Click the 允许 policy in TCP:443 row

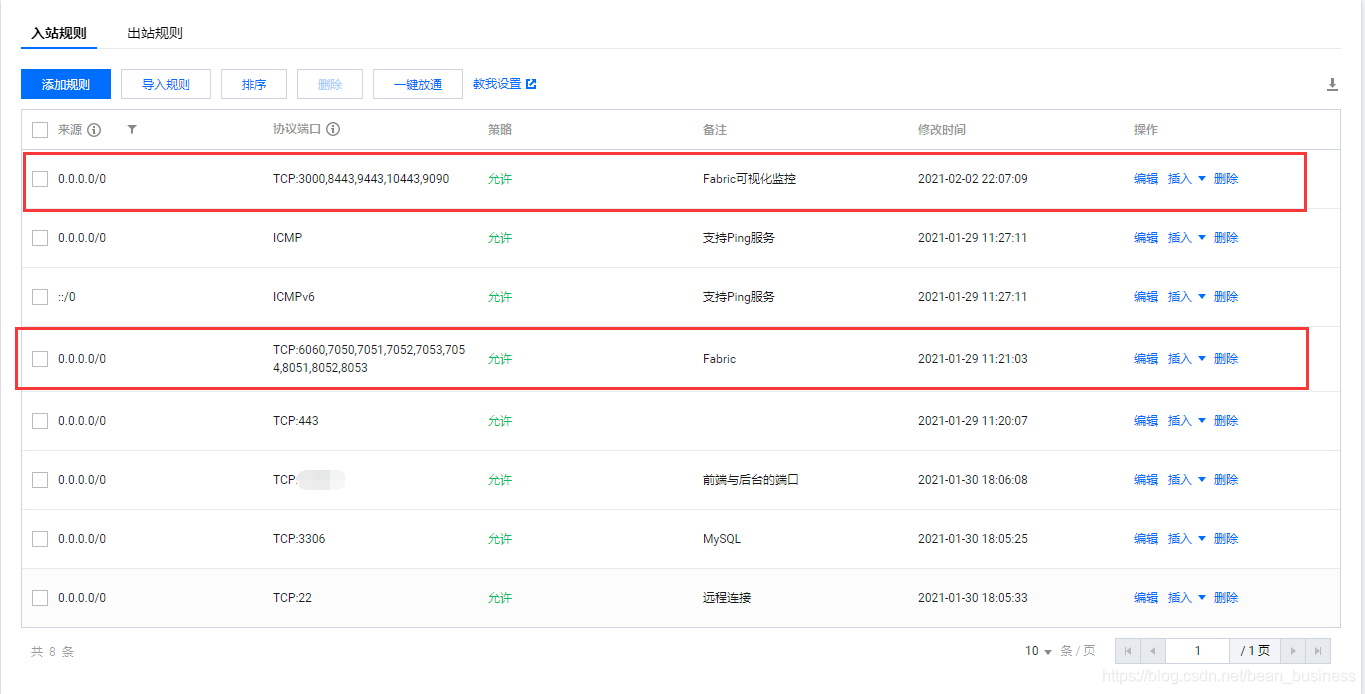[500, 421]
